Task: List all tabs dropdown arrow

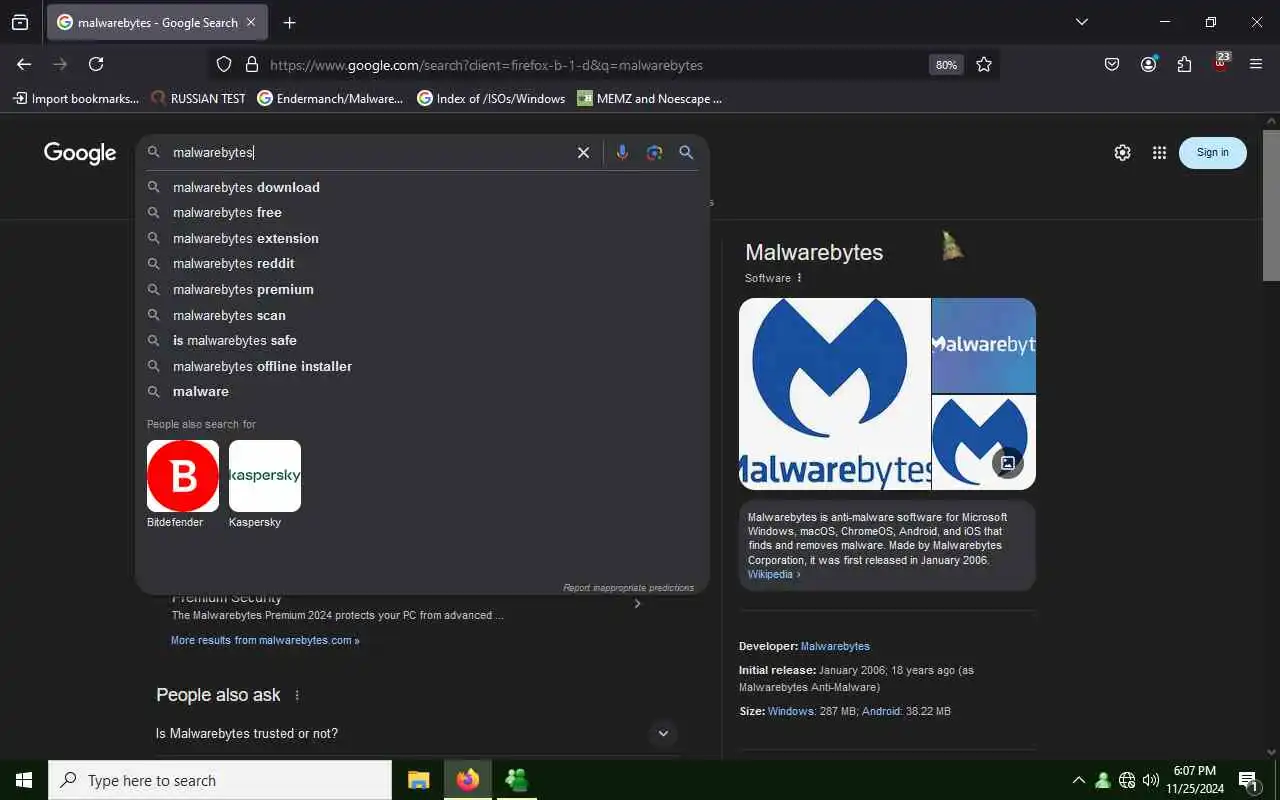Action: click(1081, 22)
